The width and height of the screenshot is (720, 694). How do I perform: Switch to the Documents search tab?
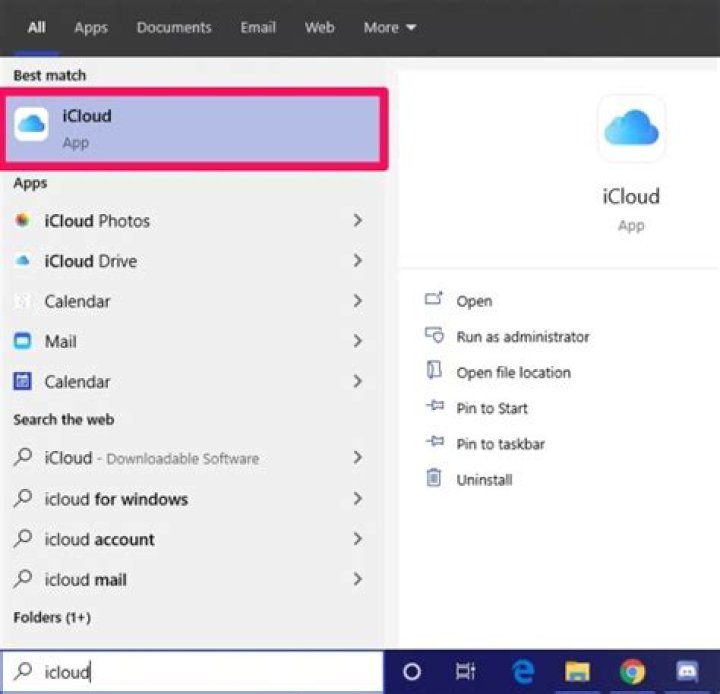click(x=174, y=28)
